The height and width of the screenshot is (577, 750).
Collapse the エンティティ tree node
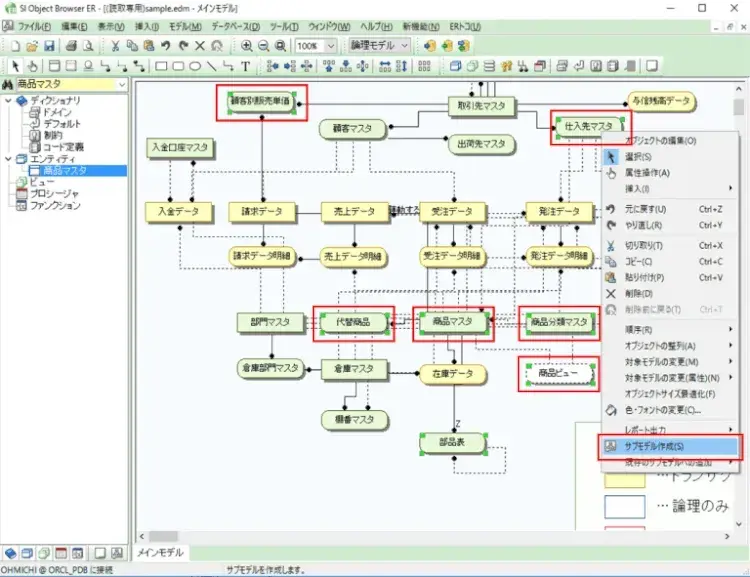pos(9,159)
